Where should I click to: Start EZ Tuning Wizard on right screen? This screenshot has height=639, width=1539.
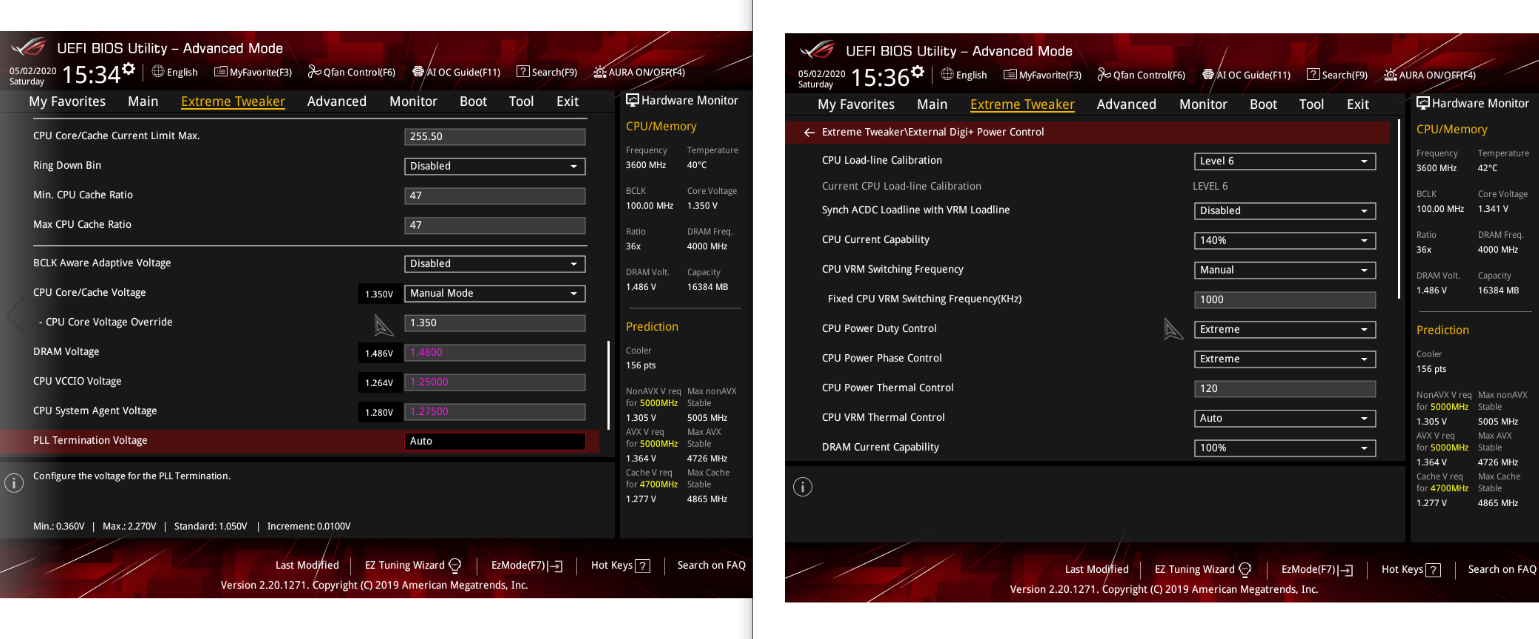tap(1203, 569)
